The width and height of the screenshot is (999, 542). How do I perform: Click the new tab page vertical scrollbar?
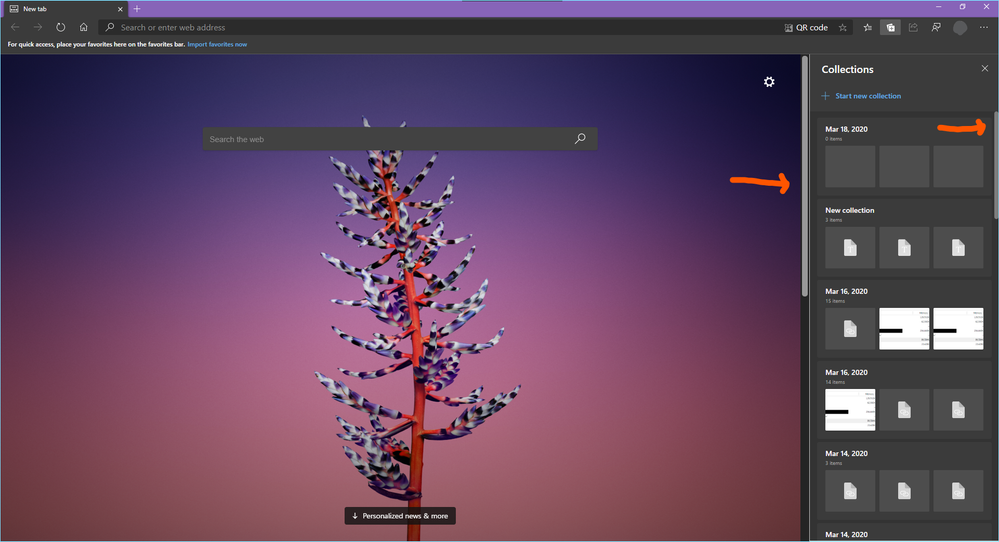click(x=805, y=176)
